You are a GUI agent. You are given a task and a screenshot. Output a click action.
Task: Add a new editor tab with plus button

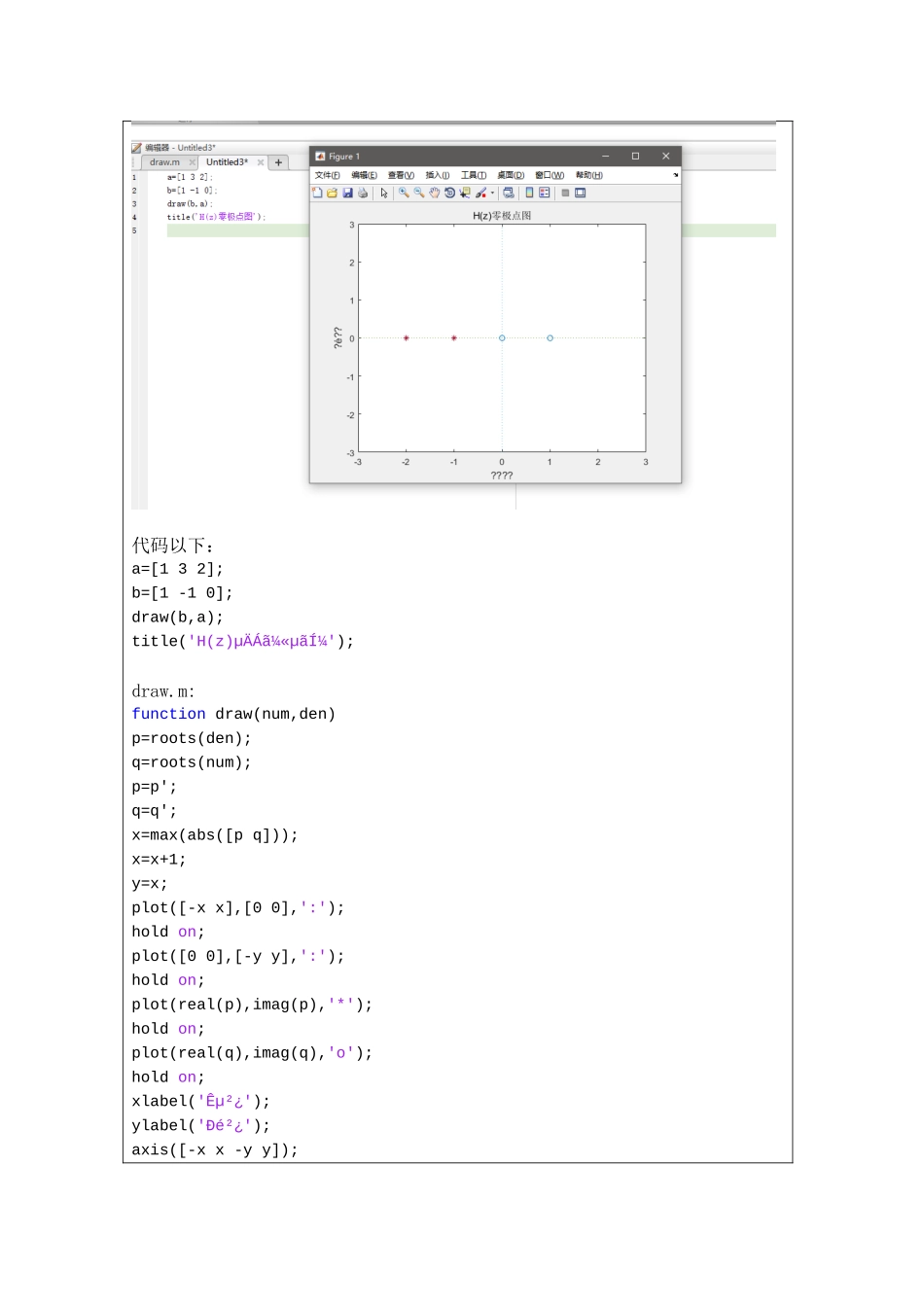(278, 162)
